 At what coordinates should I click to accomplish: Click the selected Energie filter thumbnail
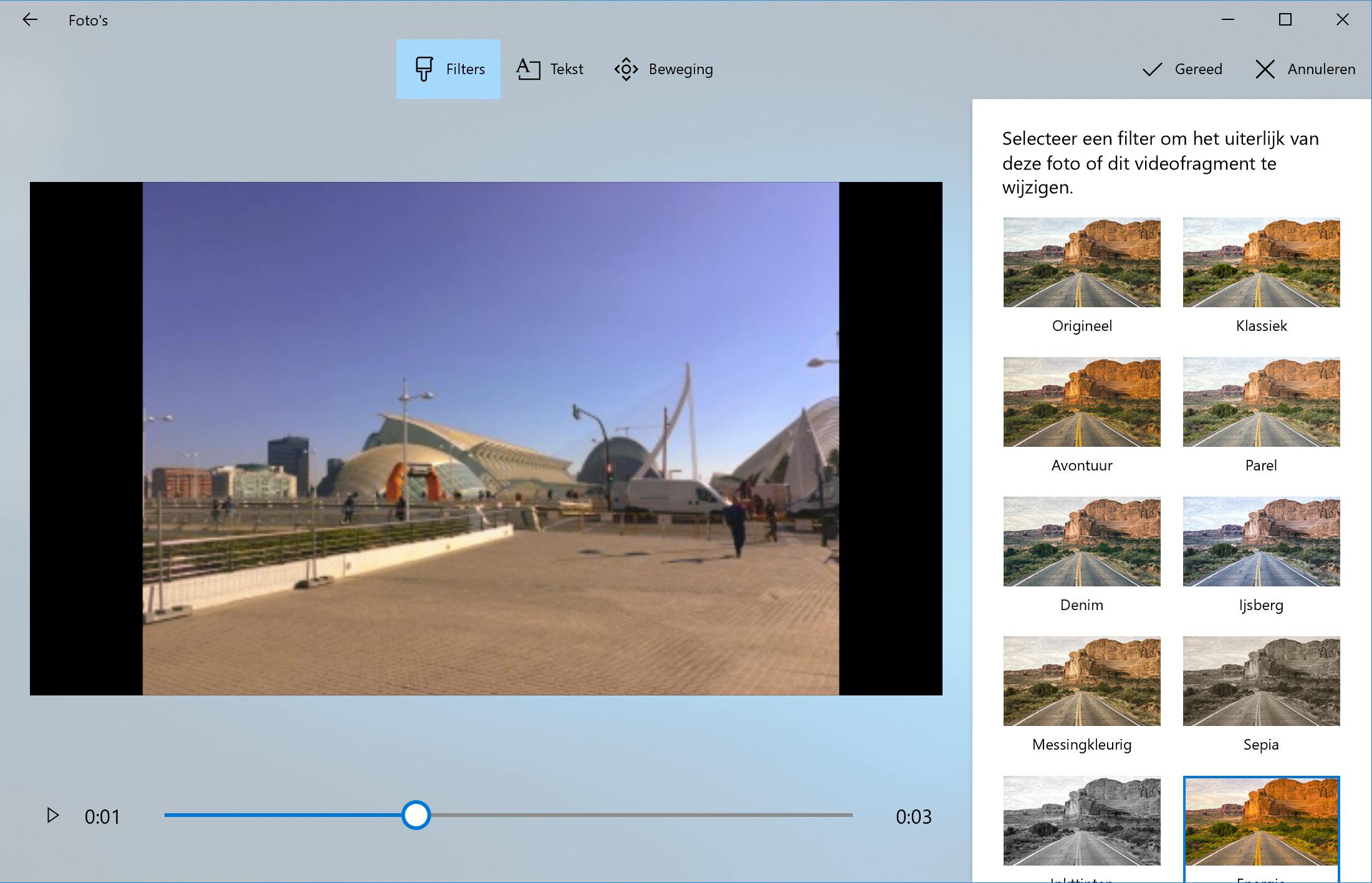[x=1261, y=821]
